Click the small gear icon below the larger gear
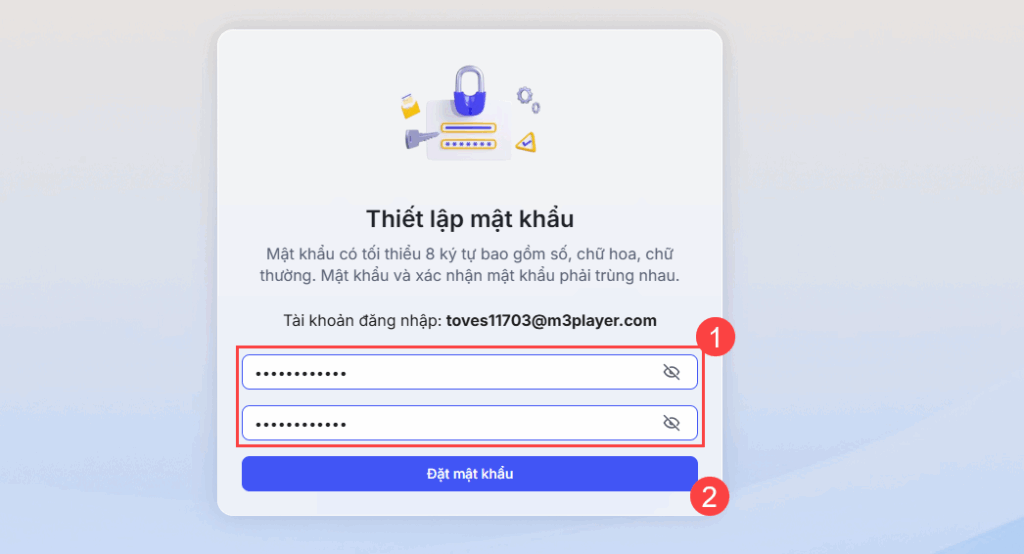 click(x=536, y=108)
